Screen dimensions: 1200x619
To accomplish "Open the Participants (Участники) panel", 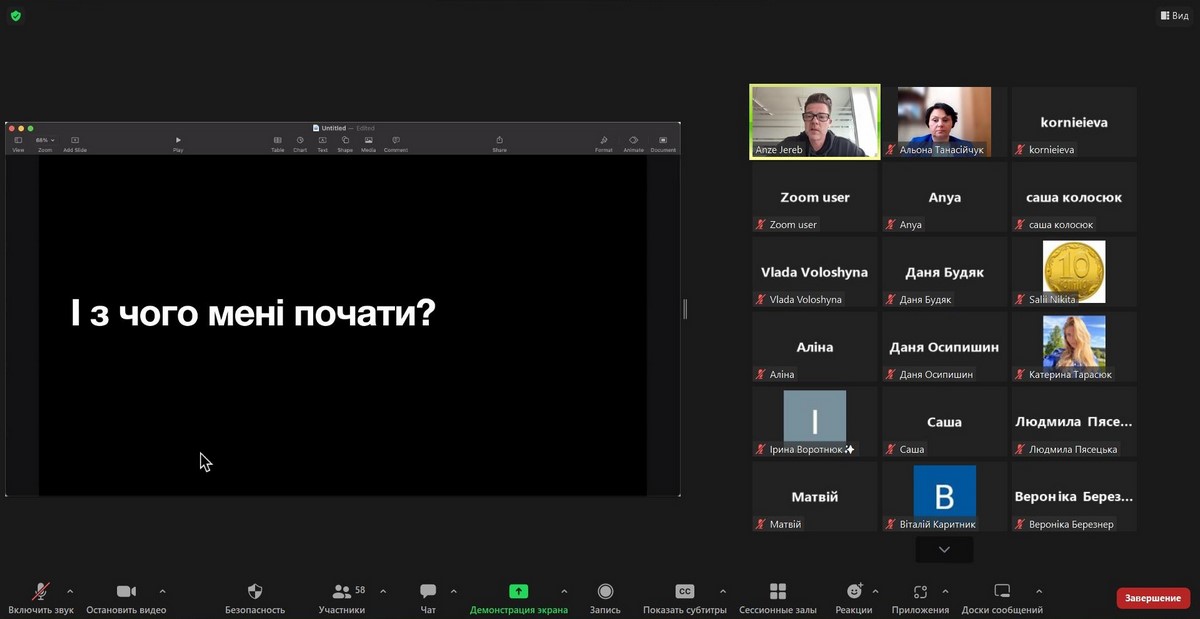I will point(342,592).
